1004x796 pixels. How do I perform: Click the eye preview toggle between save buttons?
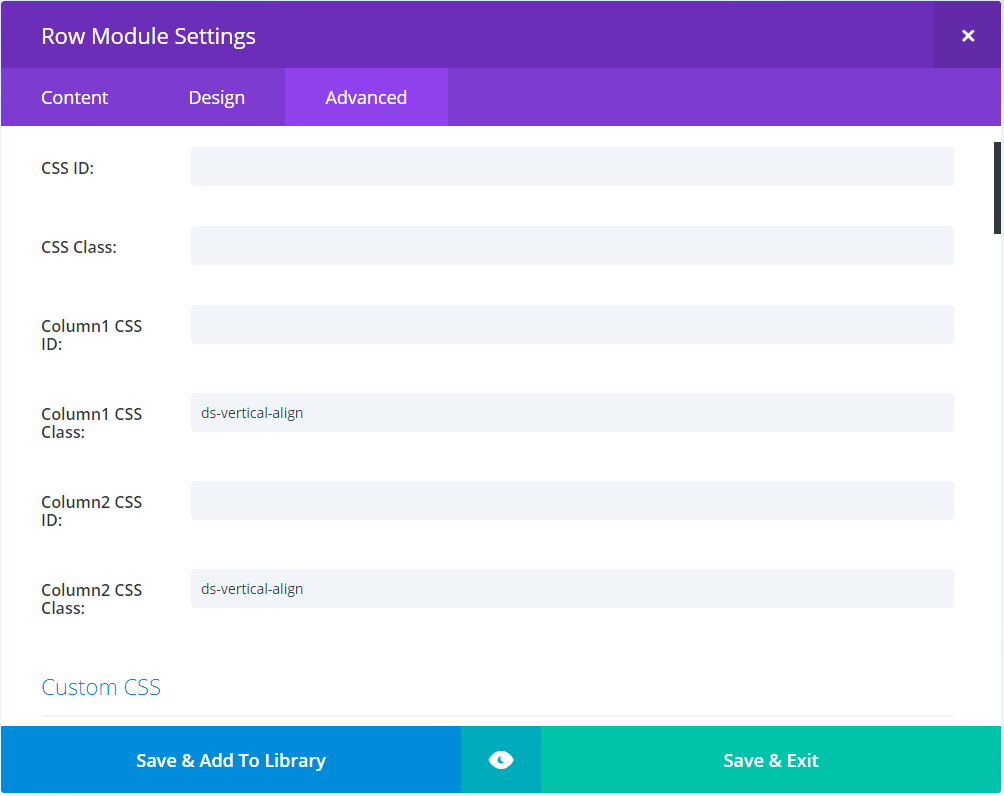coord(500,760)
